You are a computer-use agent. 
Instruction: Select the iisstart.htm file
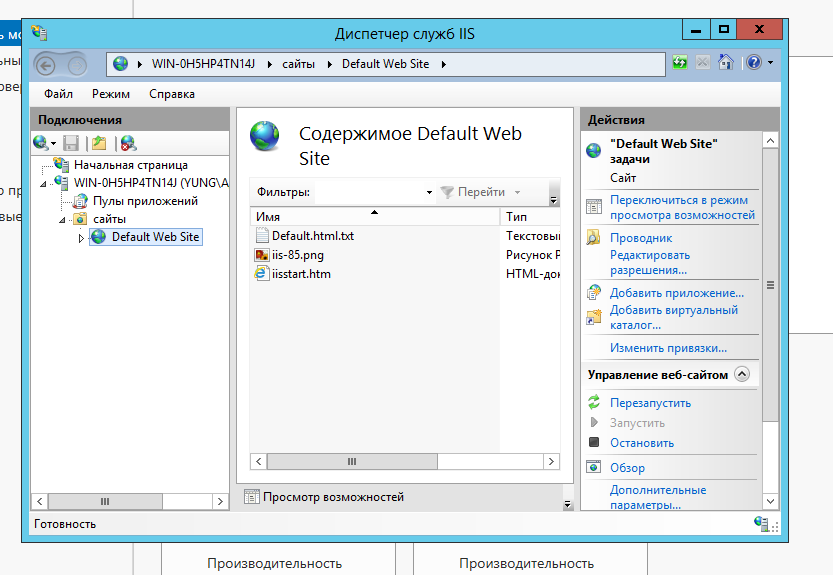coord(301,274)
